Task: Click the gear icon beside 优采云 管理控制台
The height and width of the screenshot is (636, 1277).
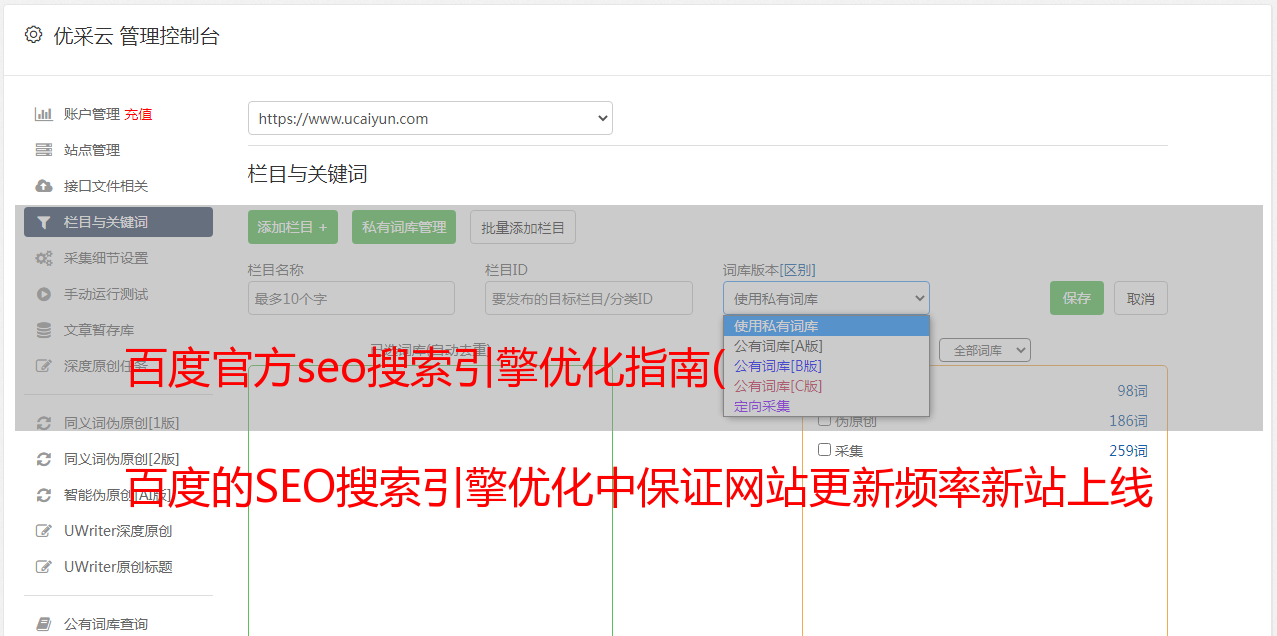Action: [33, 35]
